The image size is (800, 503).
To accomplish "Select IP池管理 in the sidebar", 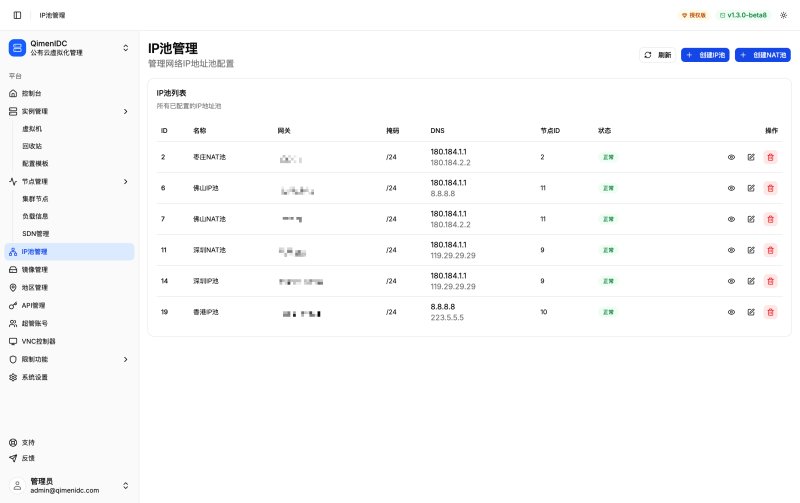I will coord(69,252).
